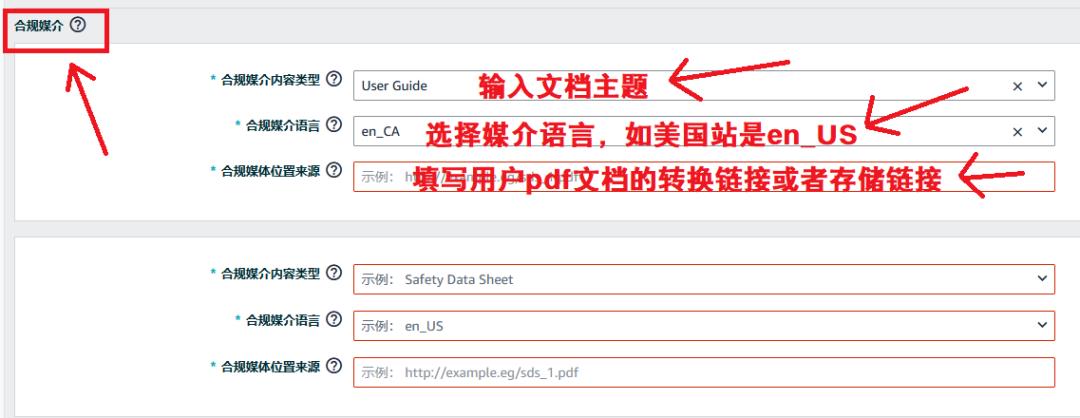The image size is (1080, 418).
Task: Clear the en_CA selection with the X
Action: [x=1017, y=132]
